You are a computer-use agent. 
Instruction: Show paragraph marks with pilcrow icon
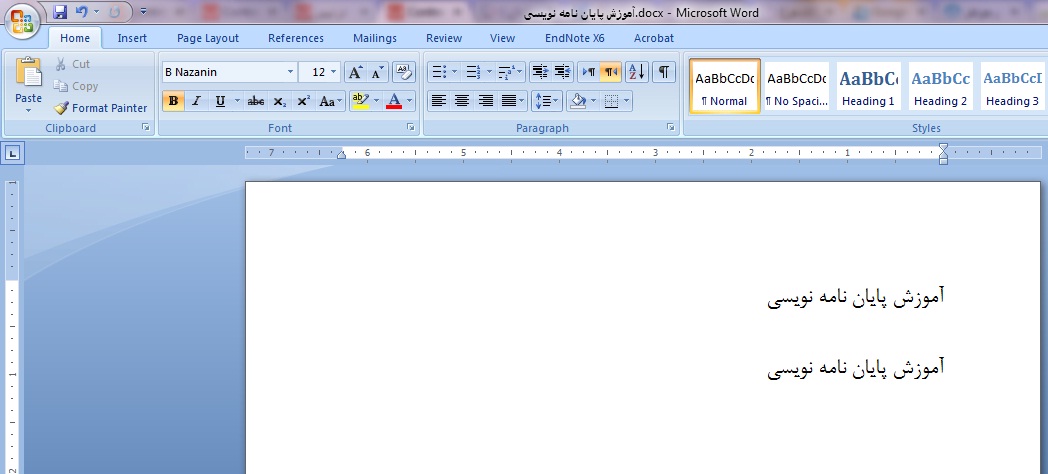pyautogui.click(x=664, y=72)
